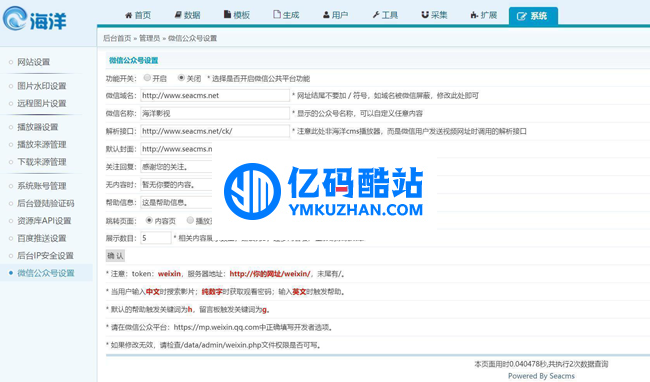Choose 内容页 radio for 跳转页面

tap(149, 220)
